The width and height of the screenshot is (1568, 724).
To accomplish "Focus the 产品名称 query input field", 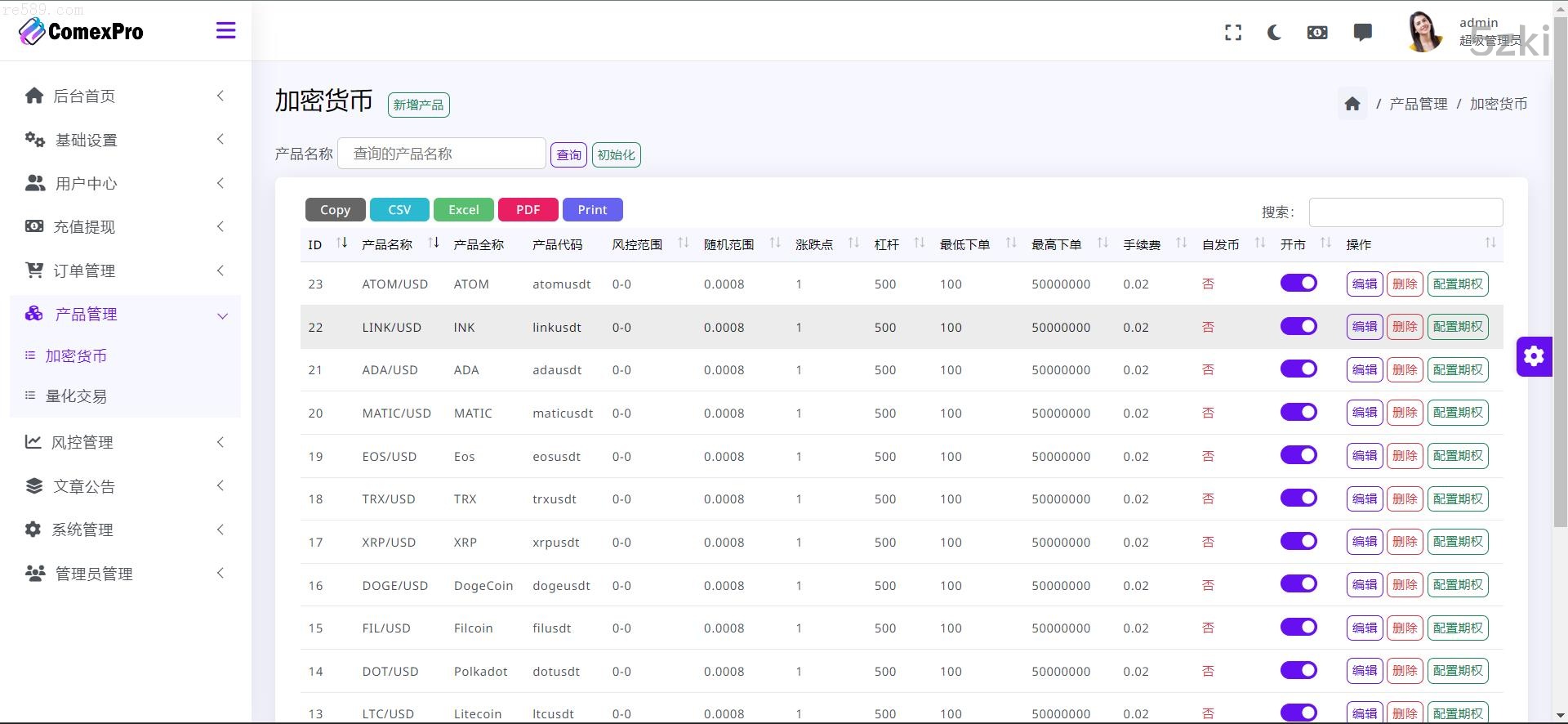I will pyautogui.click(x=441, y=154).
